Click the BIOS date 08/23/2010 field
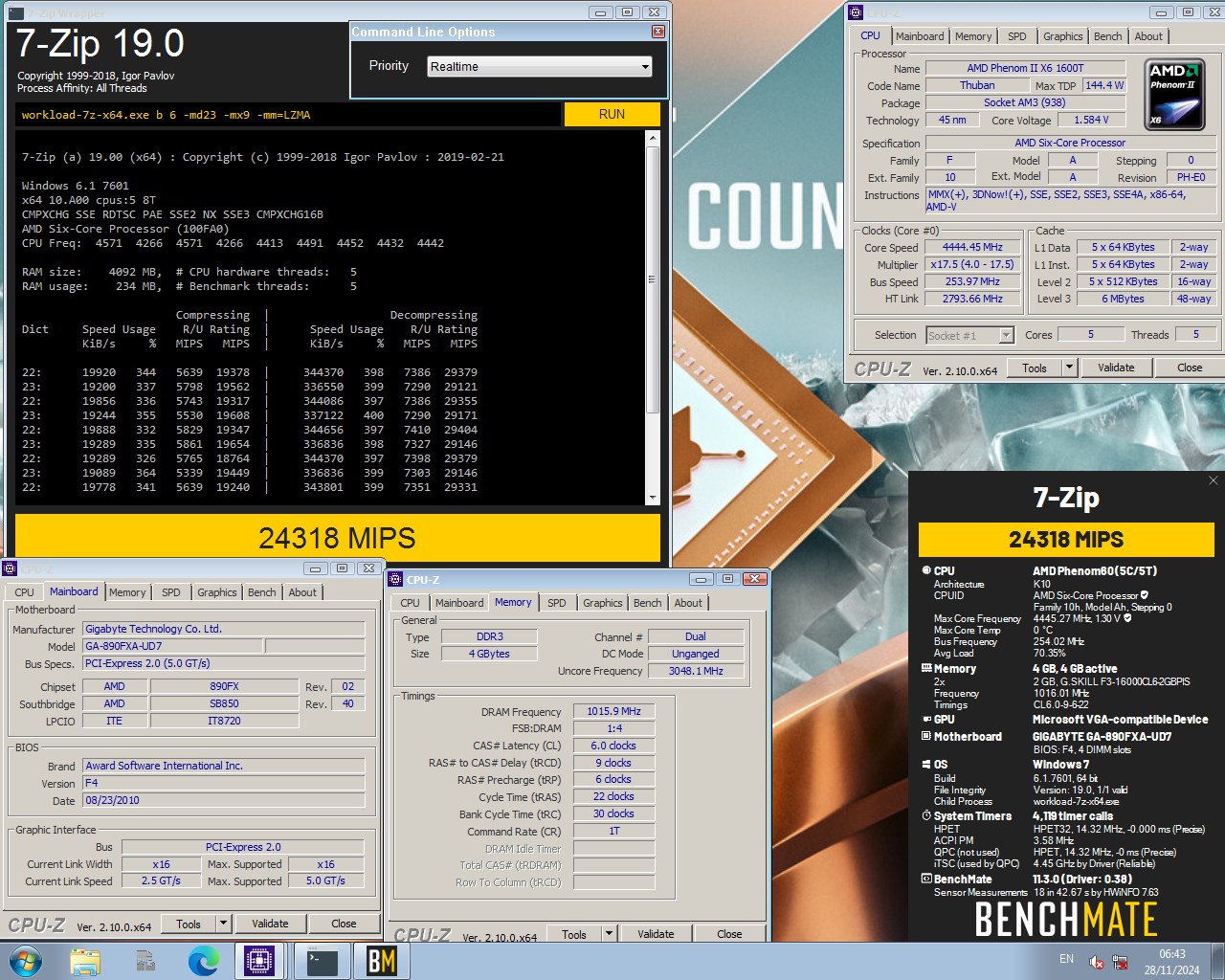This screenshot has width=1225, height=980. (223, 800)
